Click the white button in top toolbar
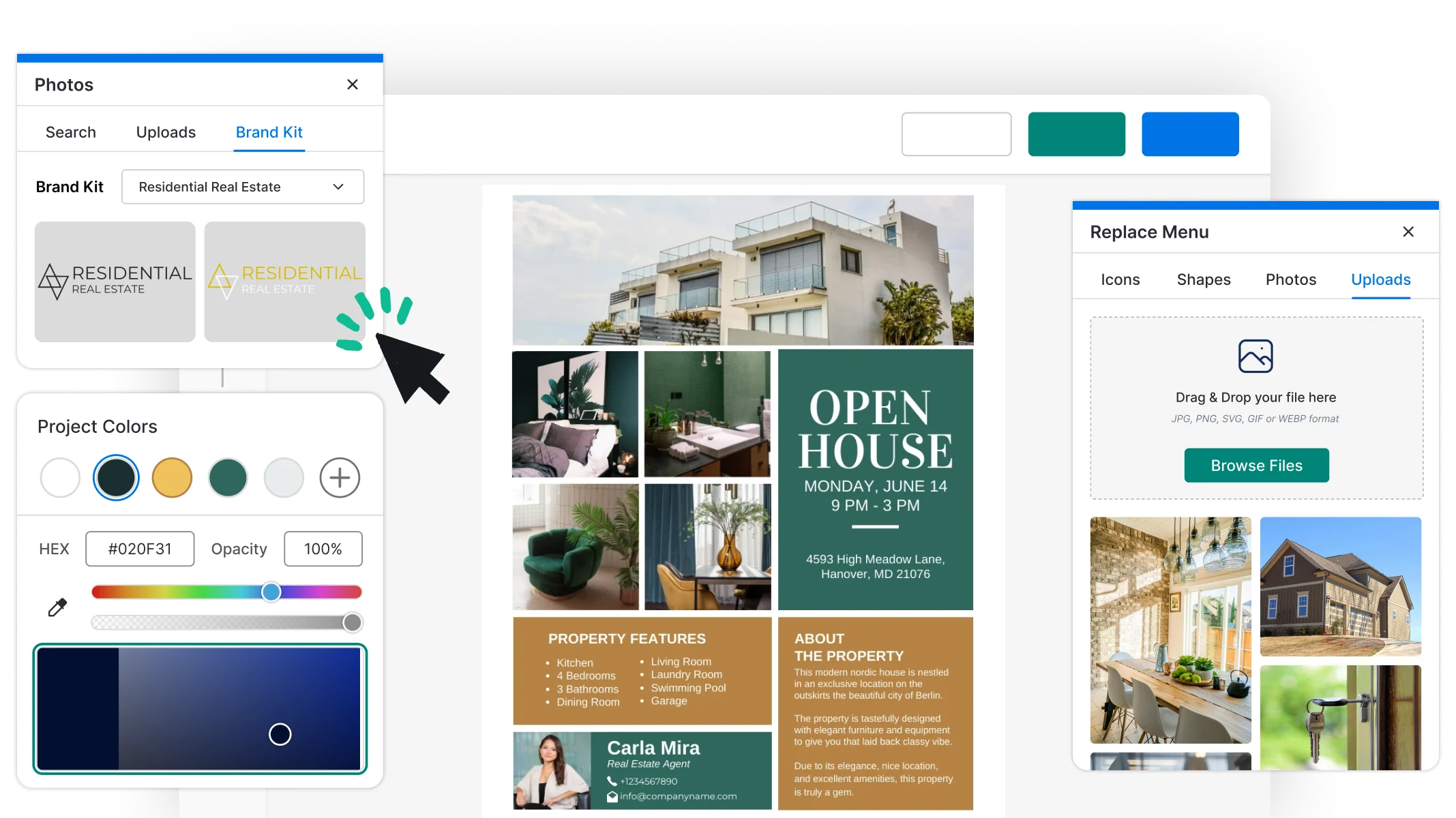 957,134
